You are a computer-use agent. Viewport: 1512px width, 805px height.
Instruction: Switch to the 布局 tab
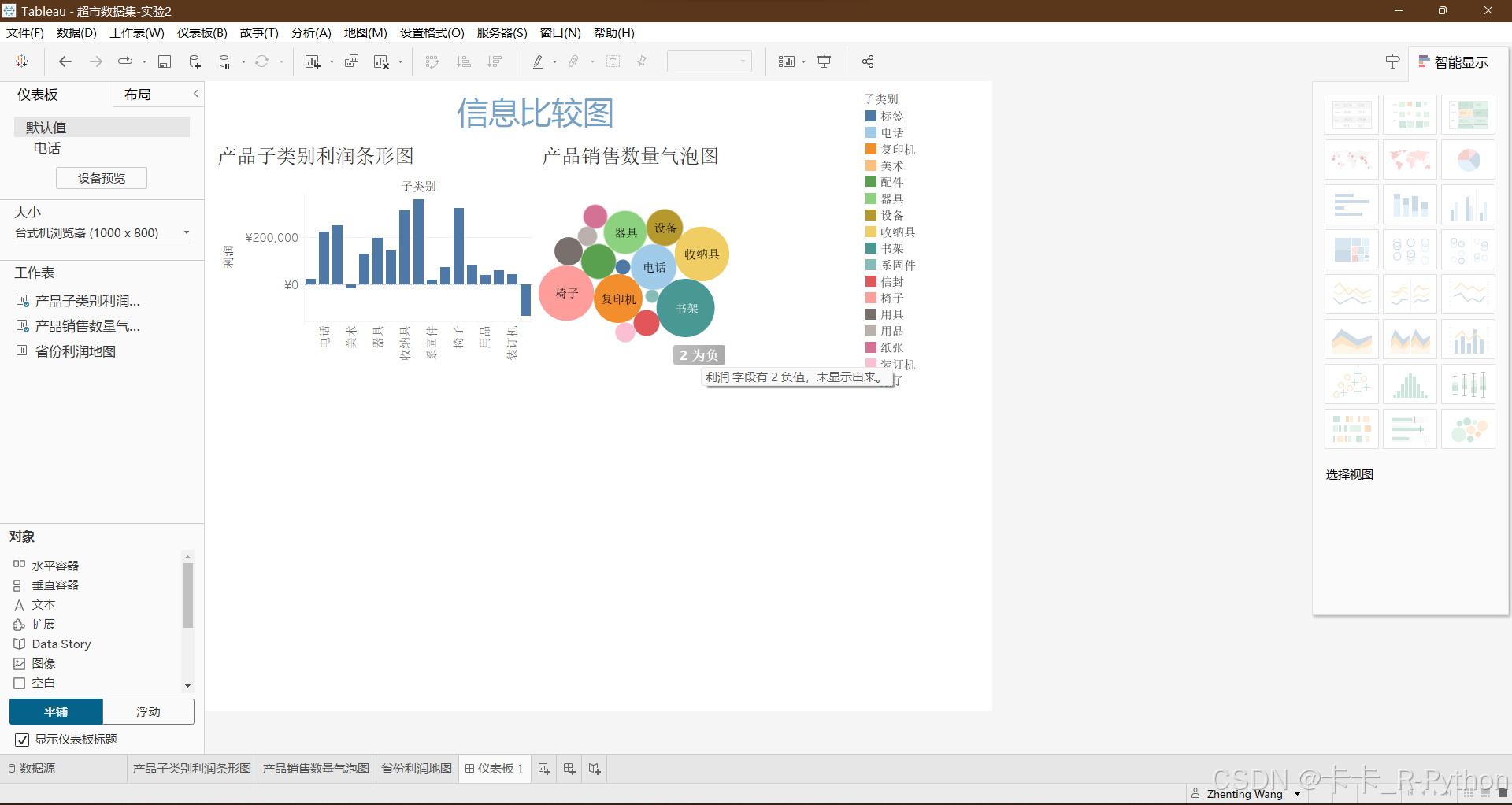click(138, 95)
